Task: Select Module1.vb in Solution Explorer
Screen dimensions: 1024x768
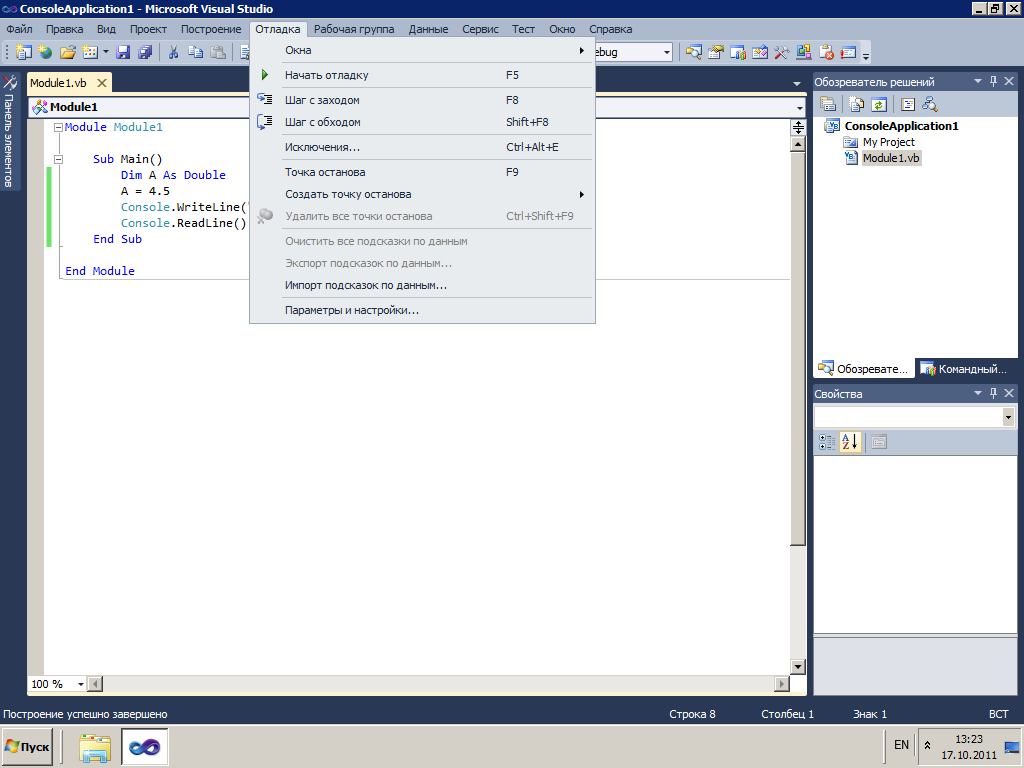Action: [x=891, y=158]
